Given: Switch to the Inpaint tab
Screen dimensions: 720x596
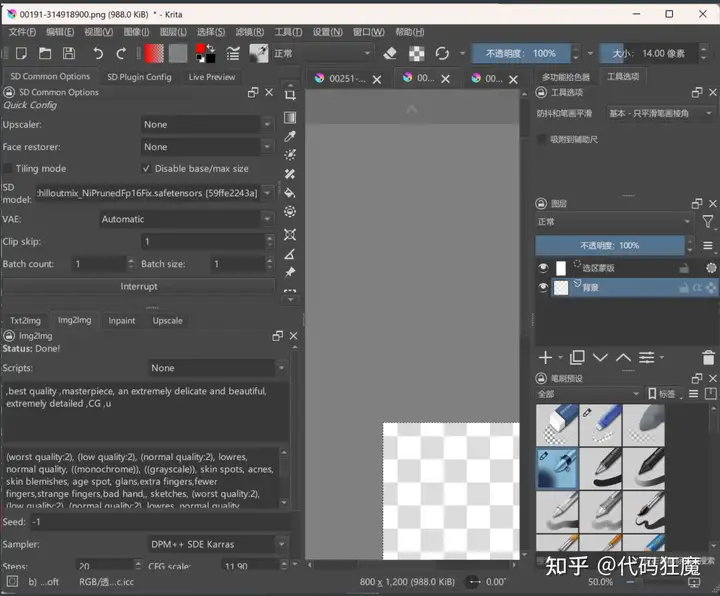Looking at the screenshot, I should click(x=122, y=320).
